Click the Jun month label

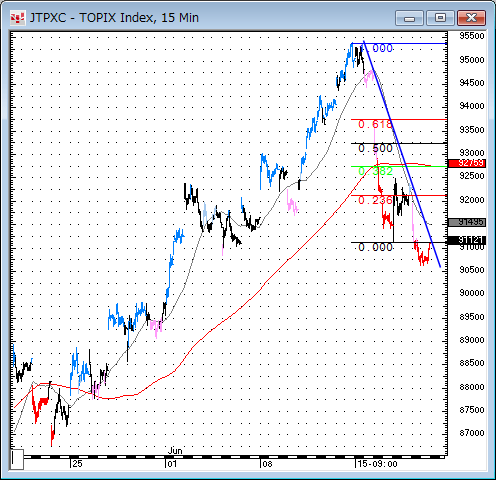(x=175, y=451)
